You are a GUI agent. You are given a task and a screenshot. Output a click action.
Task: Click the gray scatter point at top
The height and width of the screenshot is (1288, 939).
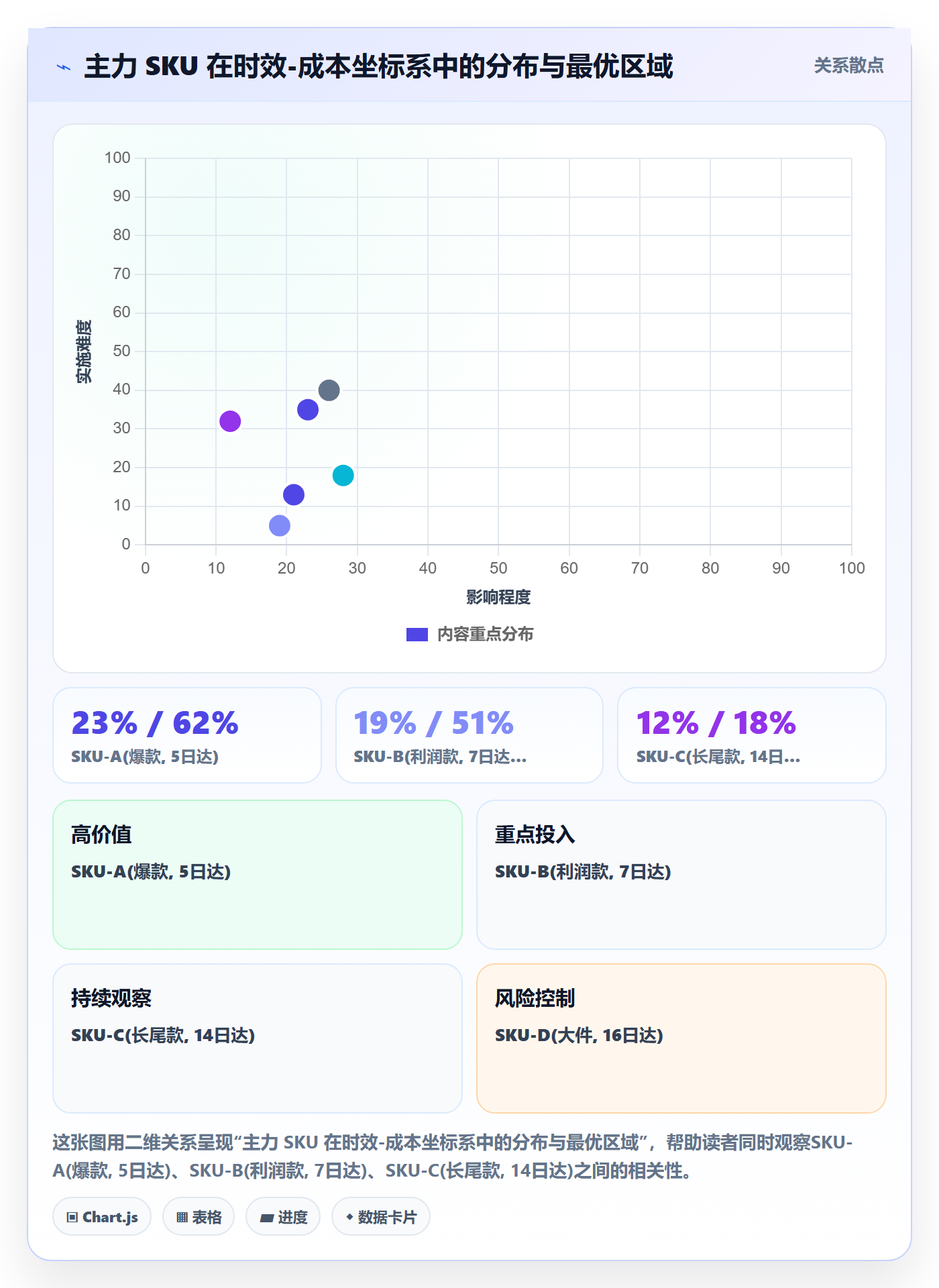[329, 390]
